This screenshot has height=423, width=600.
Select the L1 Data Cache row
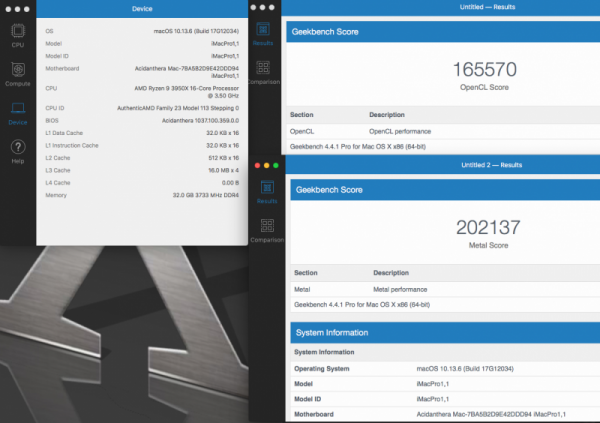[142, 133]
